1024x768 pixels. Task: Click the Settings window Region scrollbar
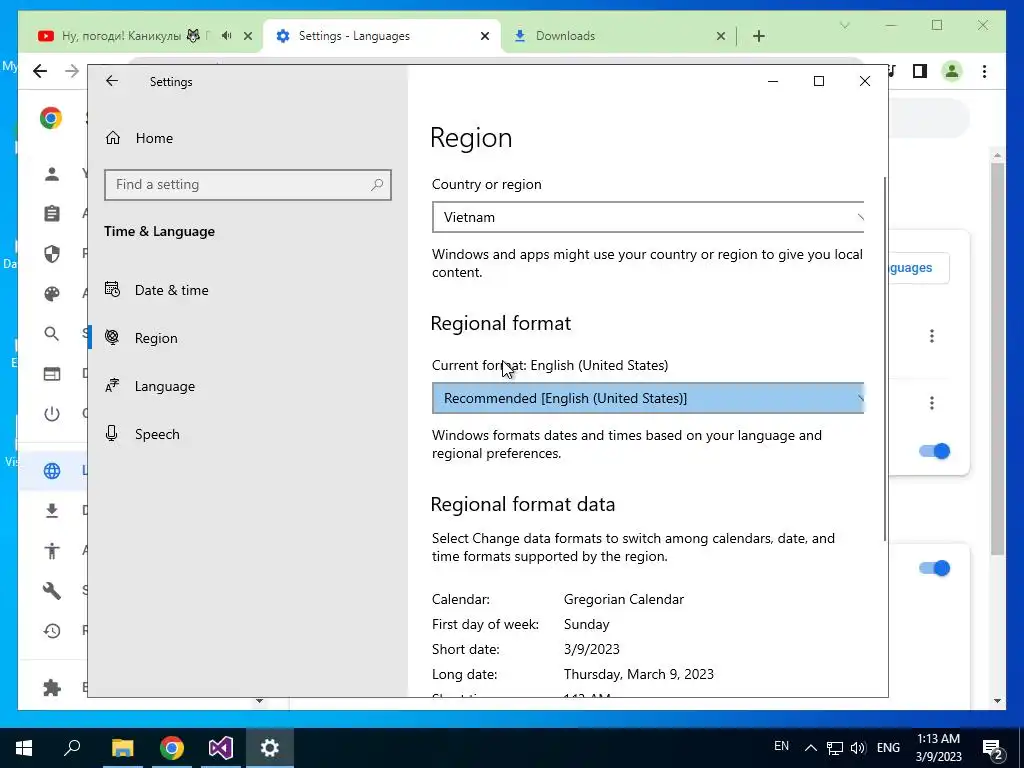(885, 358)
